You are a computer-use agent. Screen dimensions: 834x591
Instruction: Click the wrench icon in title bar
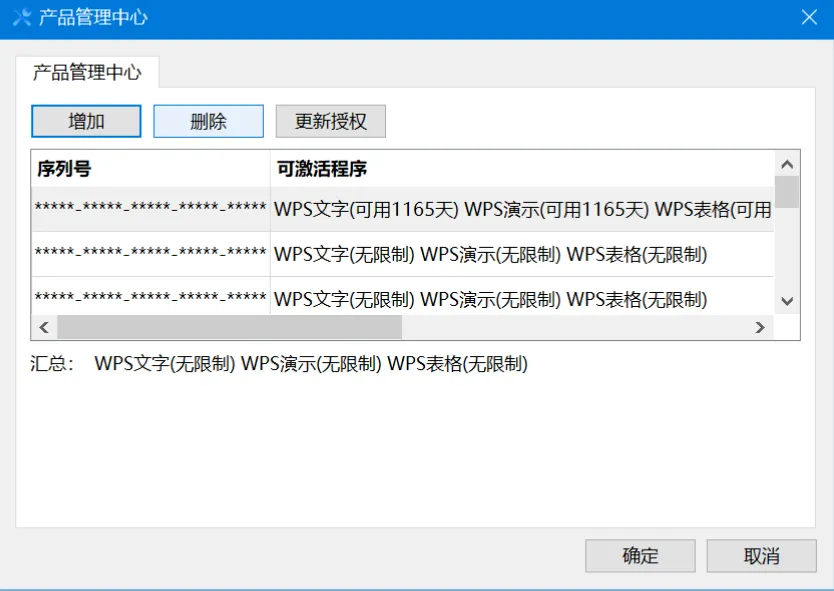click(x=22, y=18)
